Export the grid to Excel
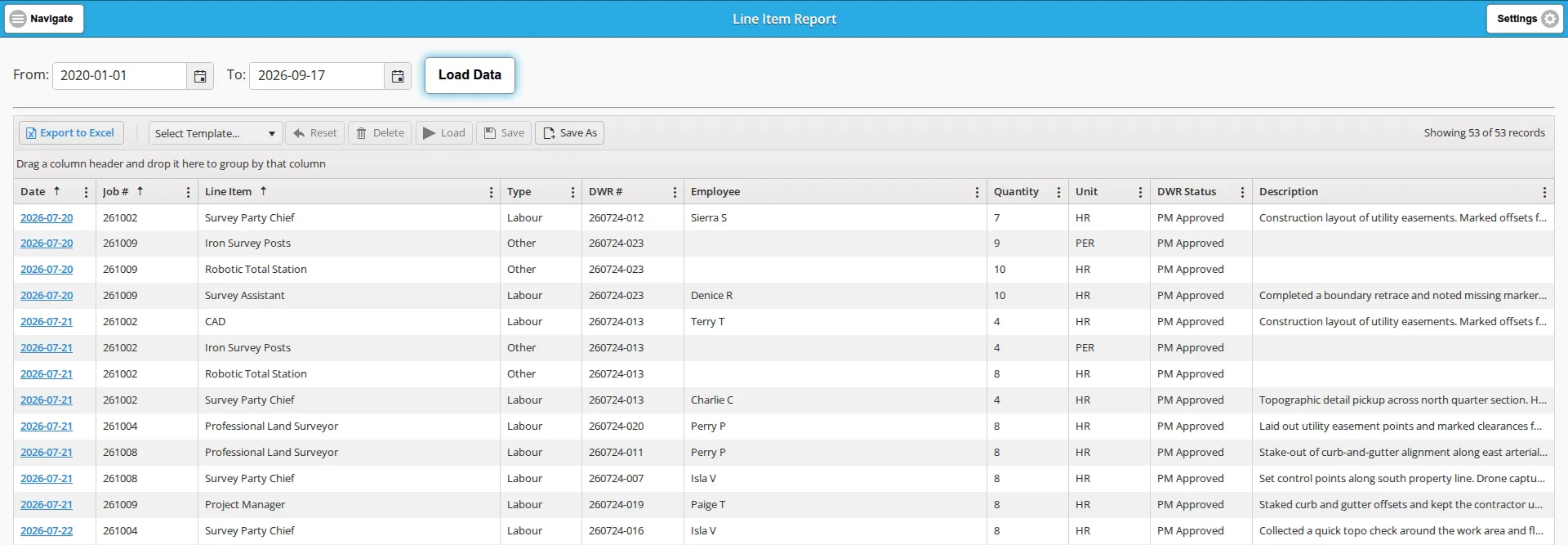 tap(71, 133)
